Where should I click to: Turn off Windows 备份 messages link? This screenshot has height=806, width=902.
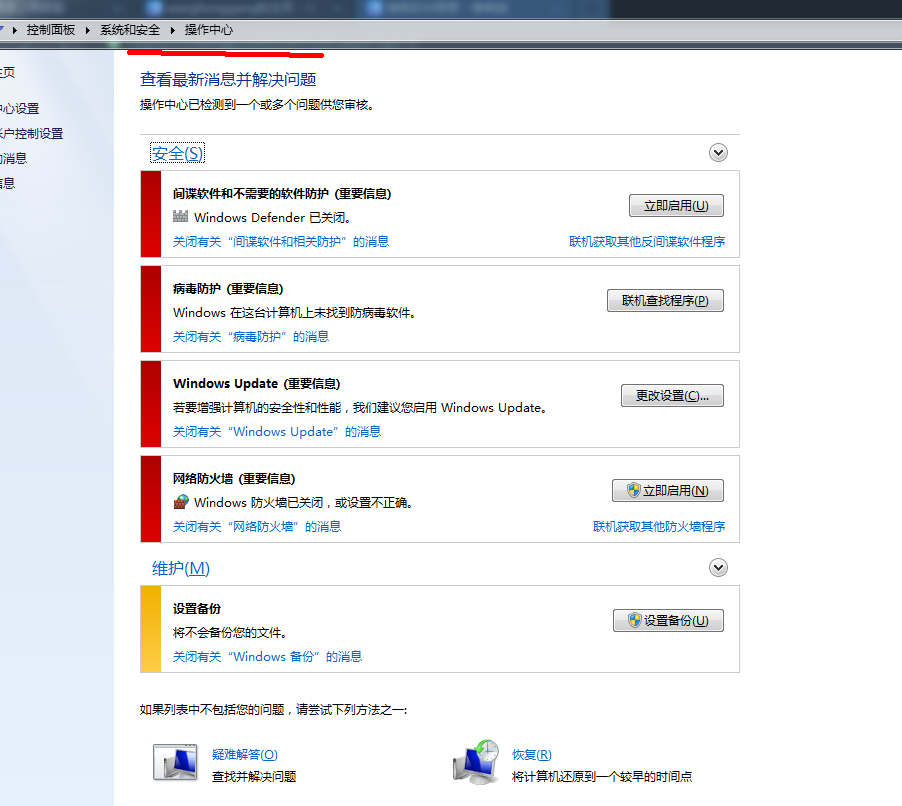point(267,656)
